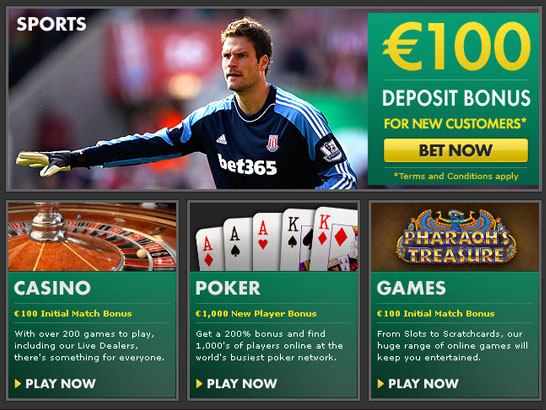Open the POKER section heading

pos(228,288)
